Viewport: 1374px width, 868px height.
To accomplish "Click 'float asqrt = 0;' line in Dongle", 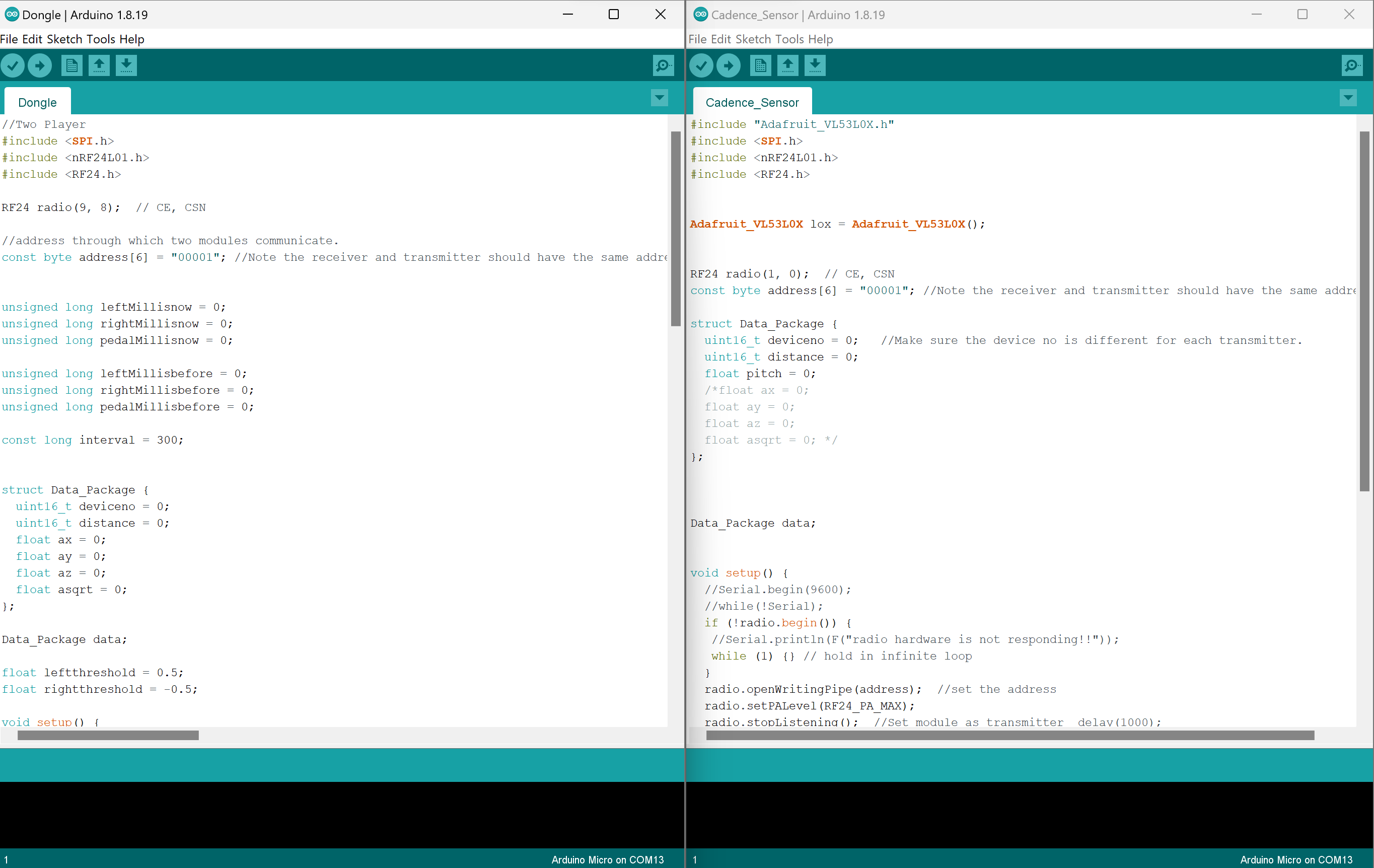I will coord(71,590).
